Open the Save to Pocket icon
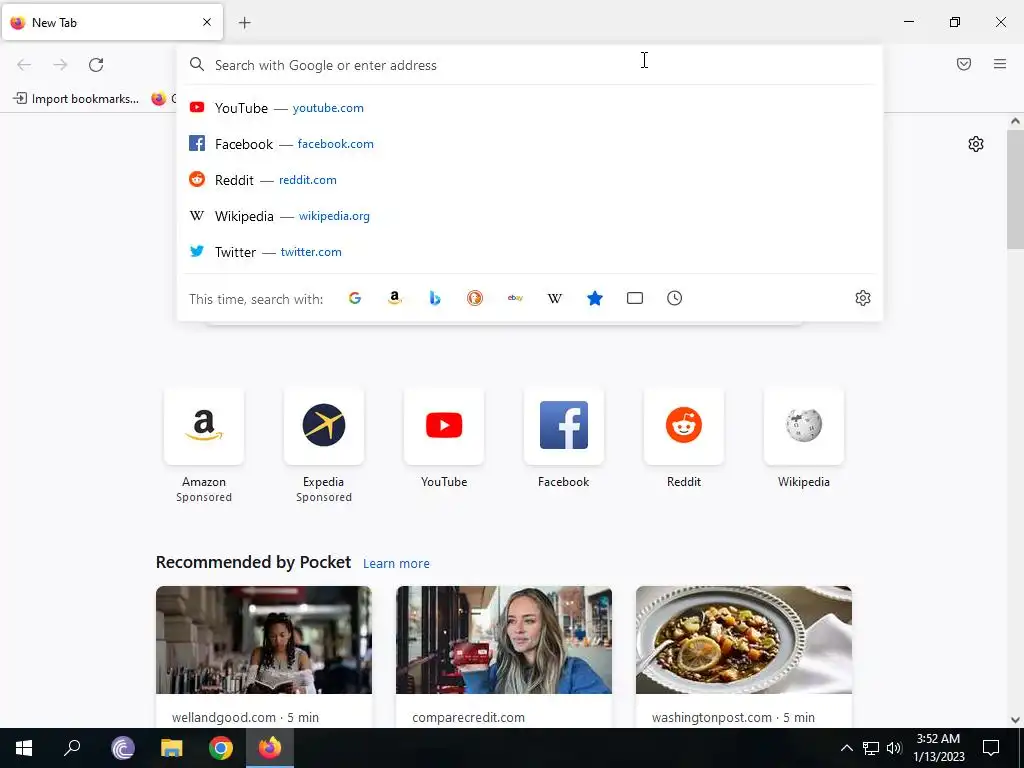The height and width of the screenshot is (768, 1024). pyautogui.click(x=964, y=64)
